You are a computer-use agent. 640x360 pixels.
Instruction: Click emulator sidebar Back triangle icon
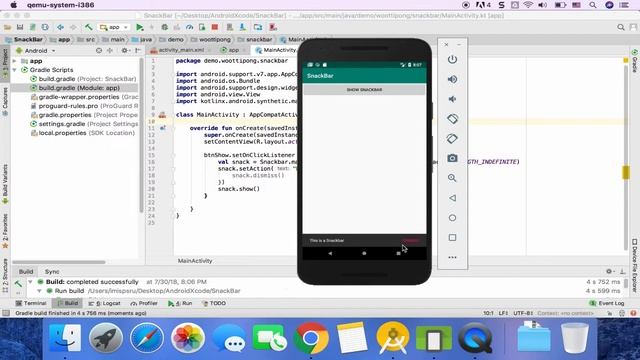[x=452, y=198]
